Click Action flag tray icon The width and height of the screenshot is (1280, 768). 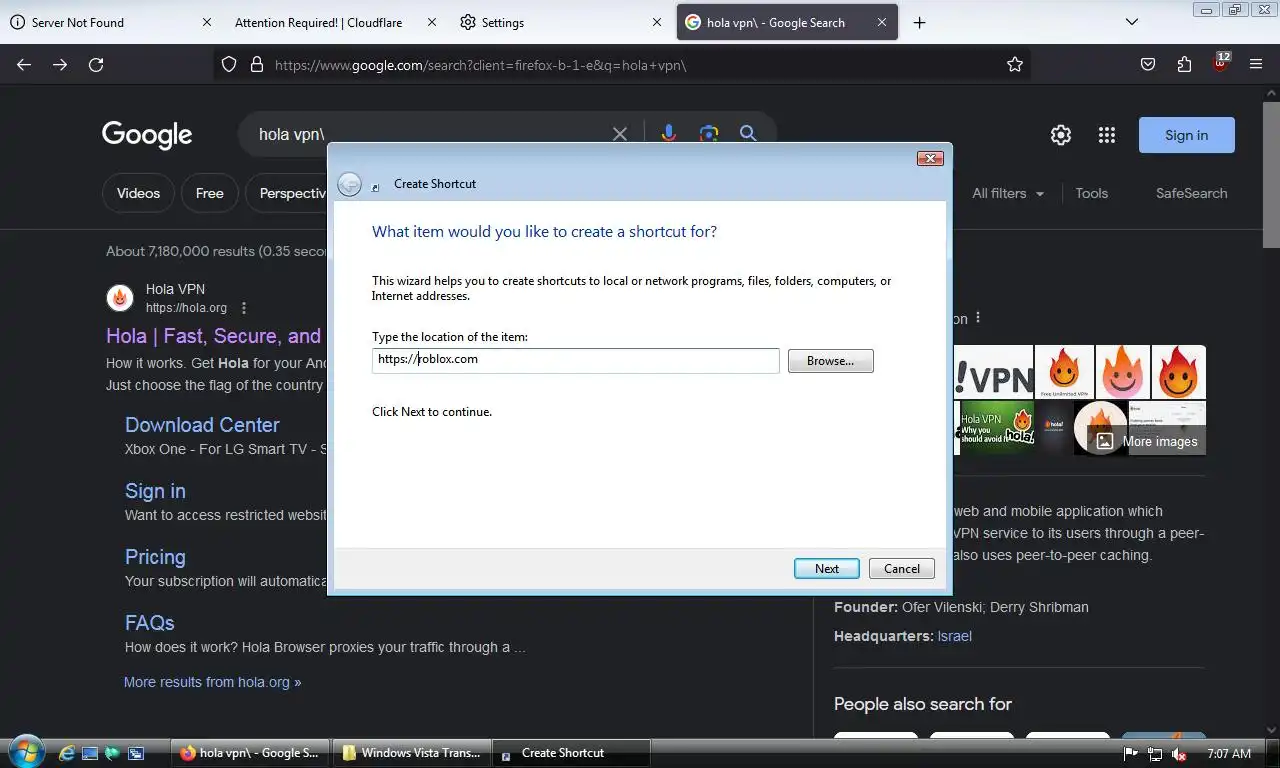click(x=1131, y=754)
